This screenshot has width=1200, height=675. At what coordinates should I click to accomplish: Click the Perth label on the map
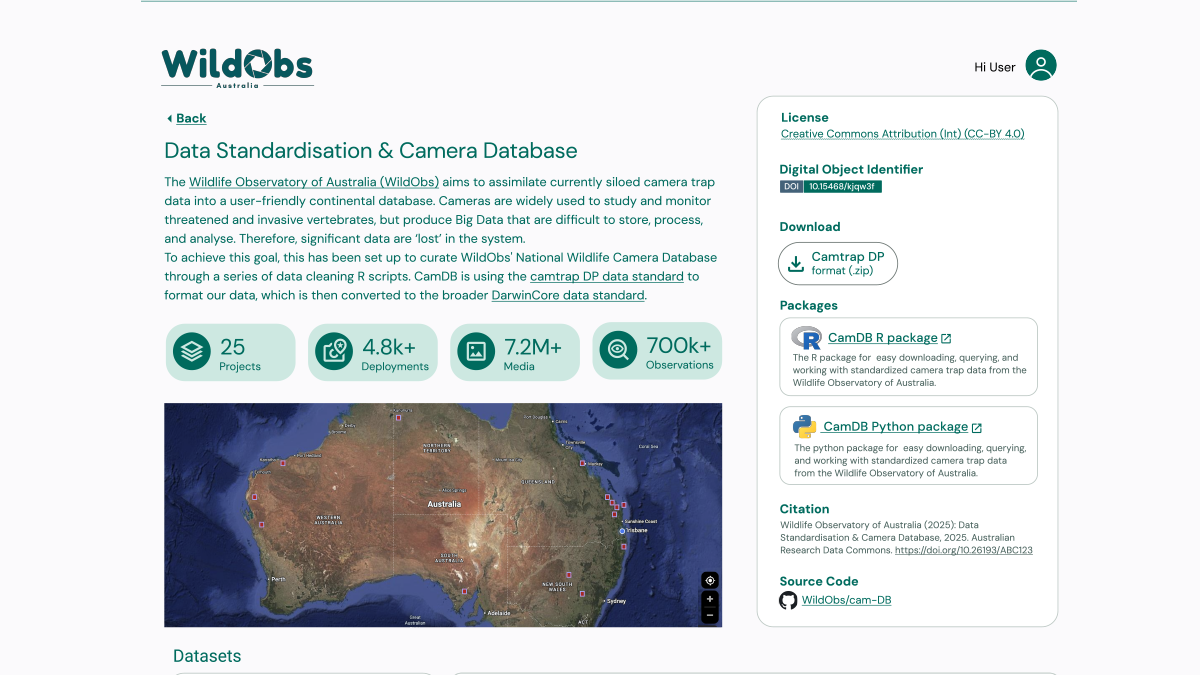pyautogui.click(x=277, y=580)
